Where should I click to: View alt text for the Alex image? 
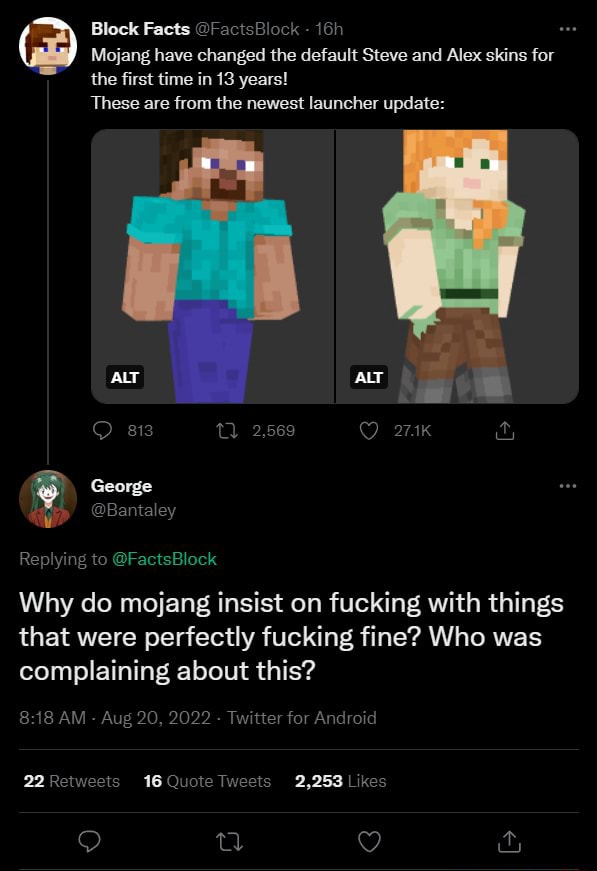point(368,378)
